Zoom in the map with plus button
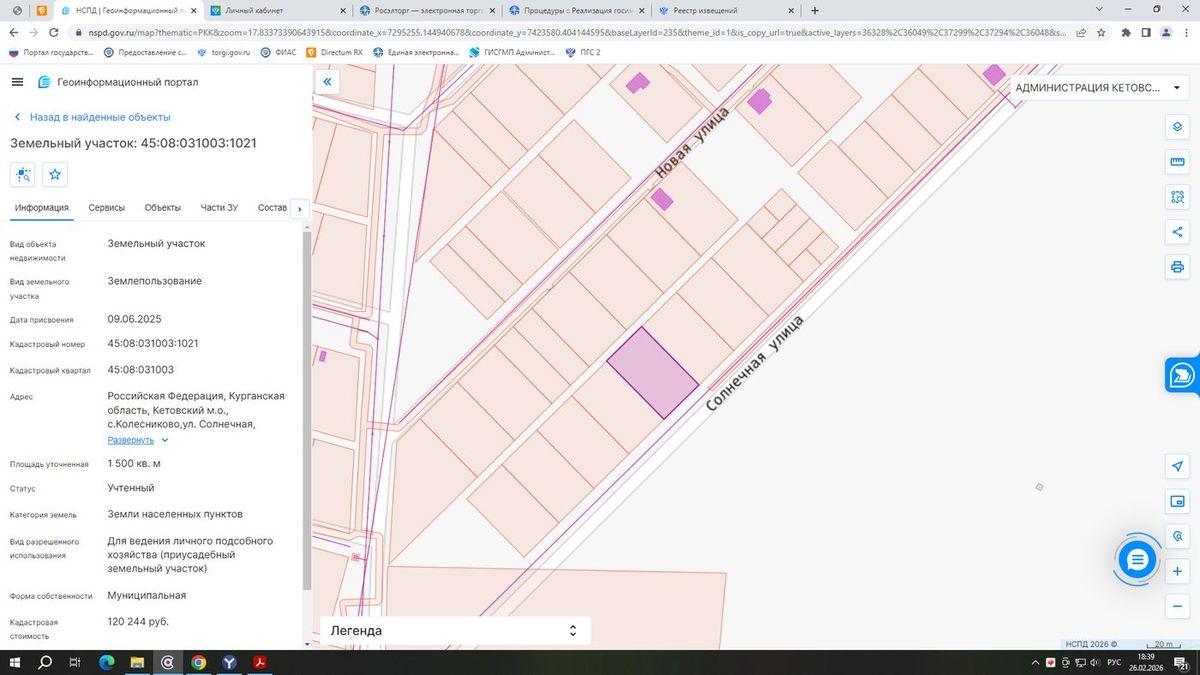 coord(1177,572)
